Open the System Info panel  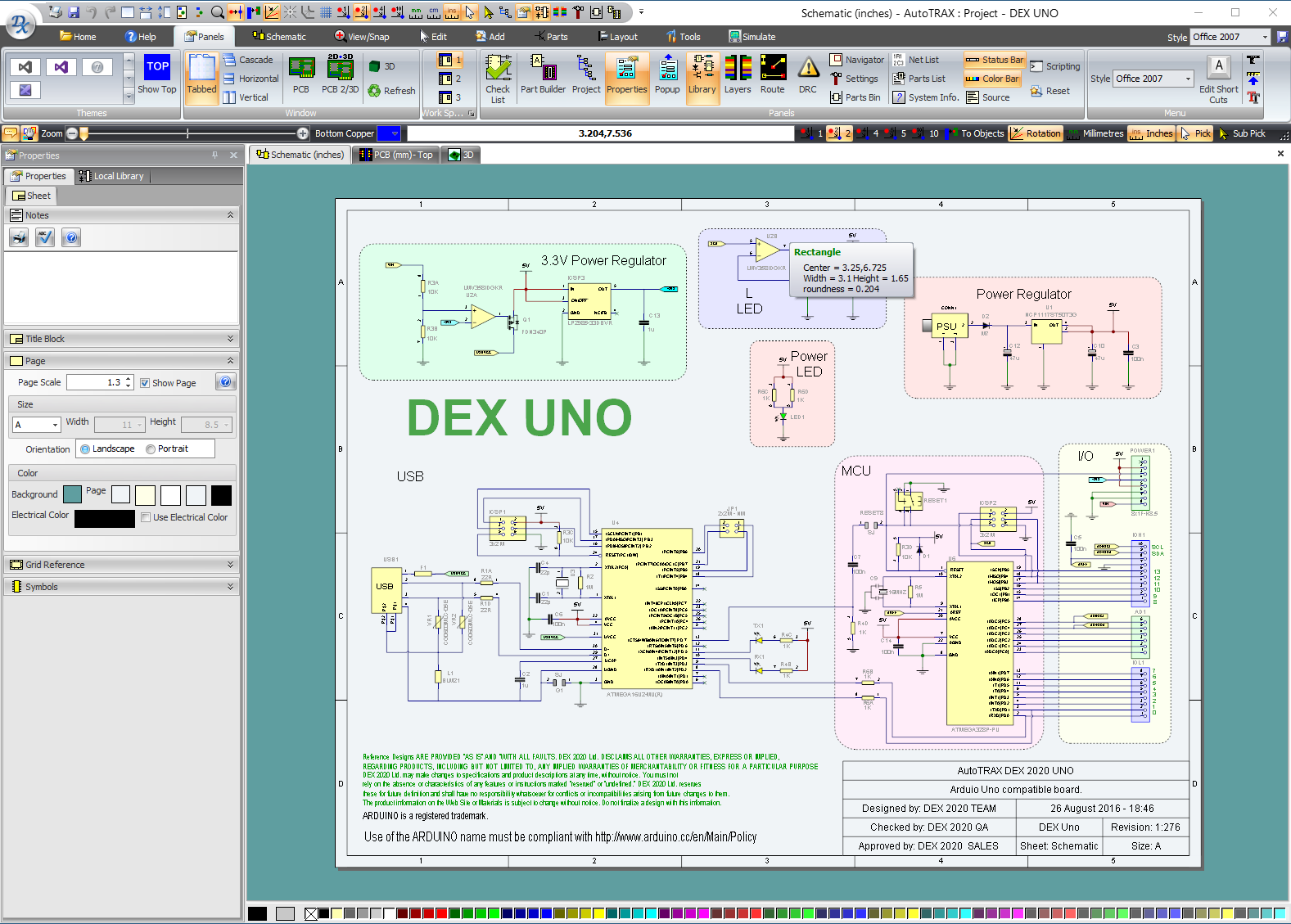pyautogui.click(x=925, y=97)
